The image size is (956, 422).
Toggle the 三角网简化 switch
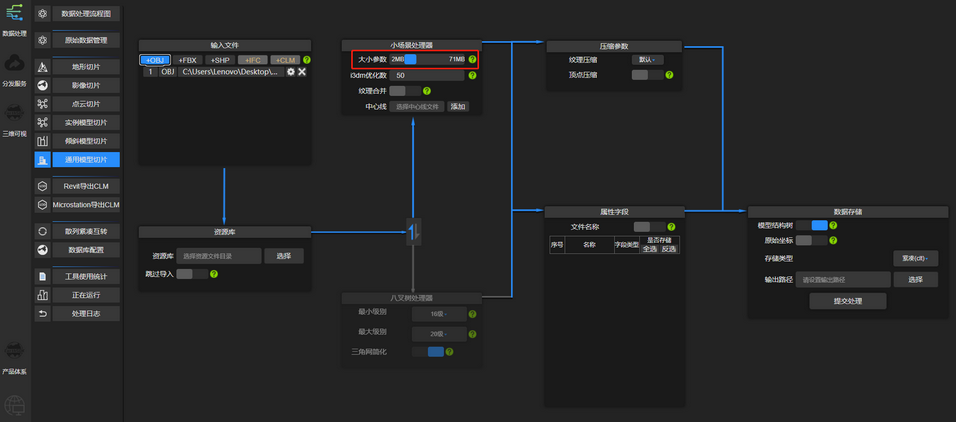point(428,352)
